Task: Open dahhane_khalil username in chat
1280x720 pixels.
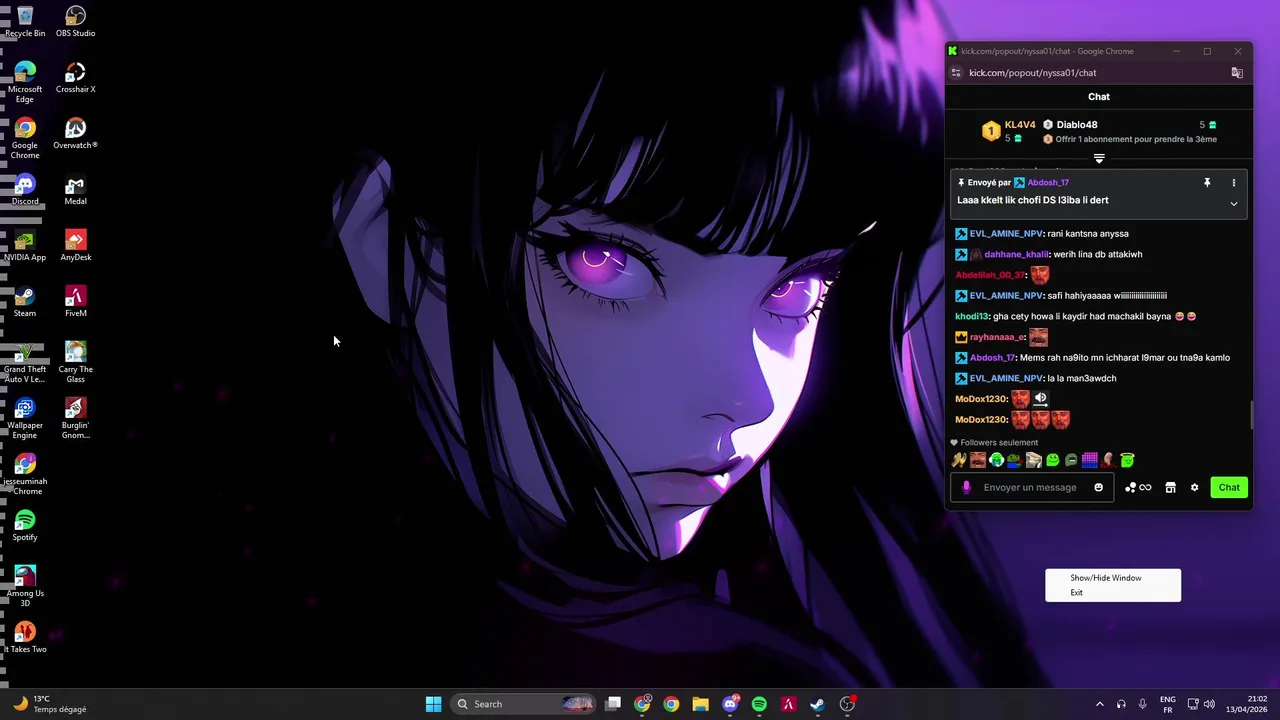Action: coord(1016,254)
